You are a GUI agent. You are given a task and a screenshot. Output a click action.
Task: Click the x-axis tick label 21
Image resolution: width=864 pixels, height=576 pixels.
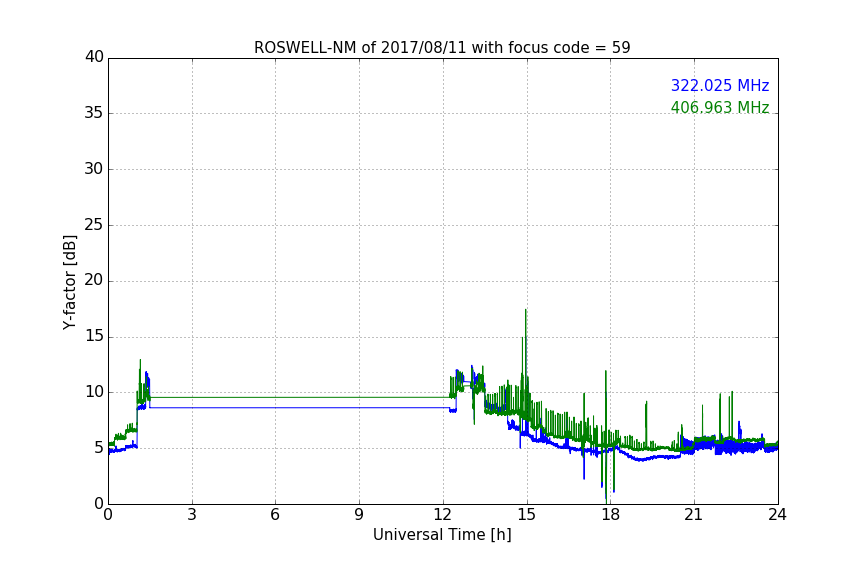point(694,515)
